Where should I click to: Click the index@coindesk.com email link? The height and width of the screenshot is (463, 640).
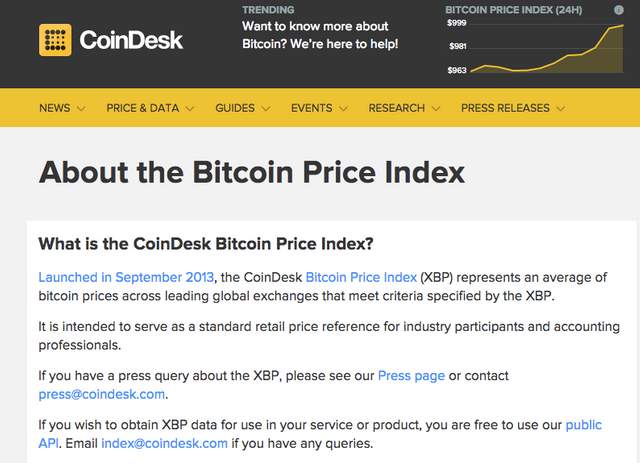point(164,443)
